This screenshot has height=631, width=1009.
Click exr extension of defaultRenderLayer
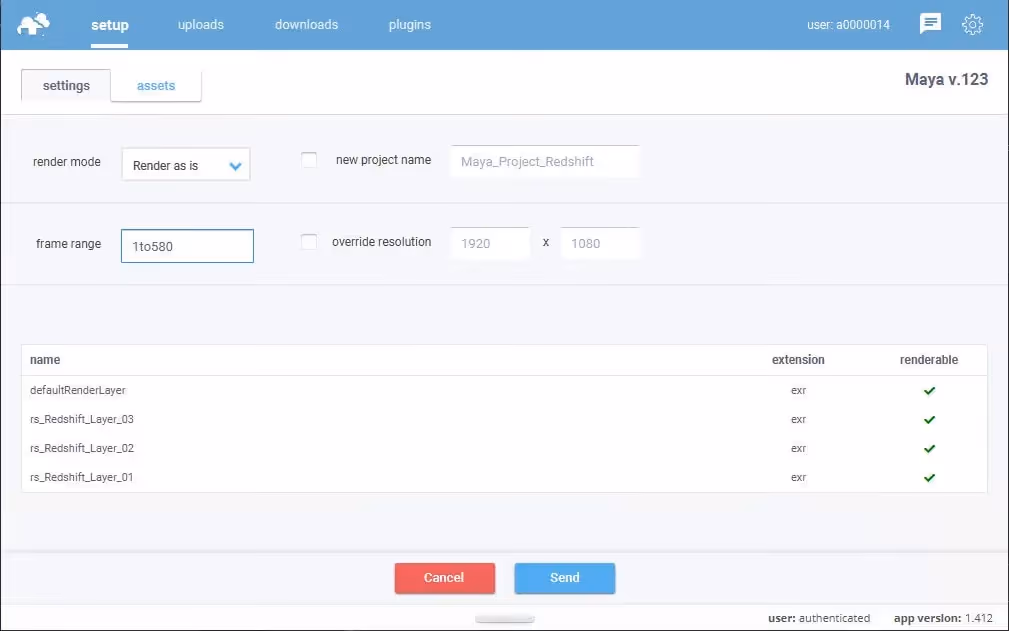(798, 390)
